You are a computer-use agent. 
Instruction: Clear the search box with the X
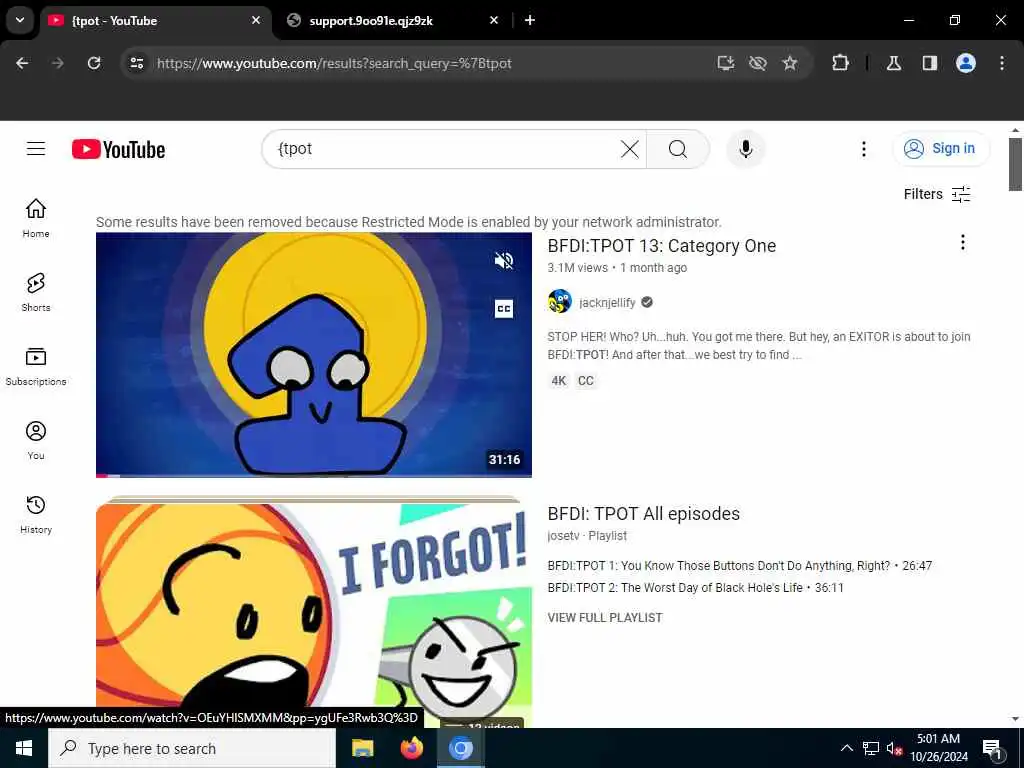click(630, 149)
